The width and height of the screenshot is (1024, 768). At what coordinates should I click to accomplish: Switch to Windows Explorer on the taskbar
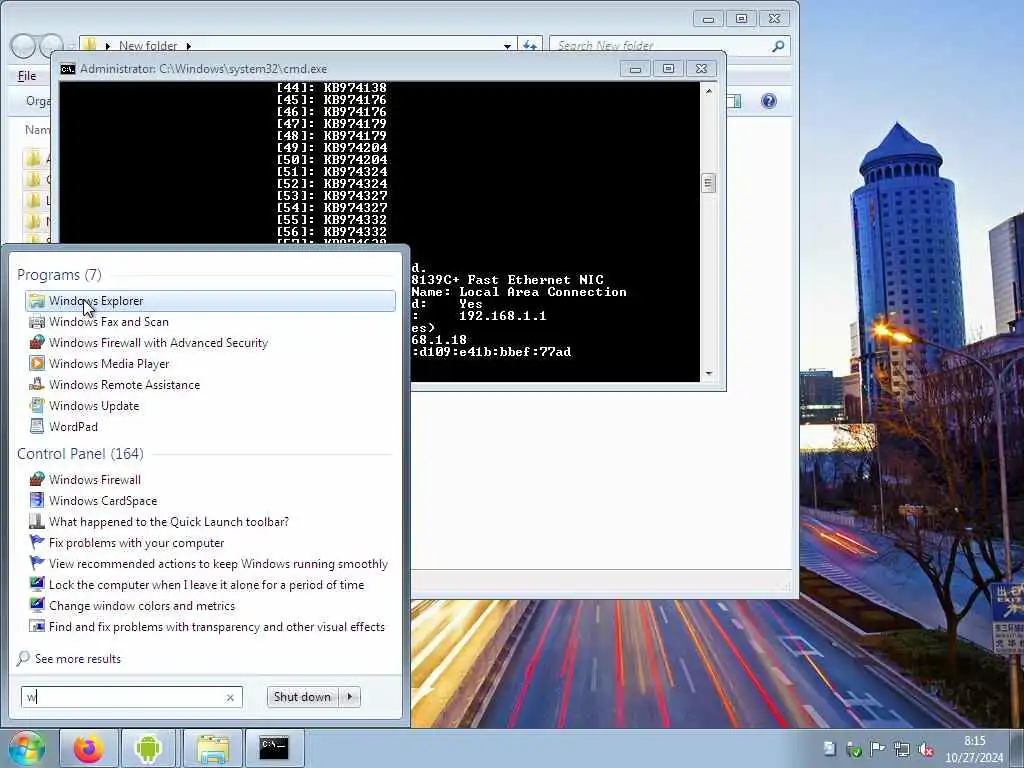[213, 748]
